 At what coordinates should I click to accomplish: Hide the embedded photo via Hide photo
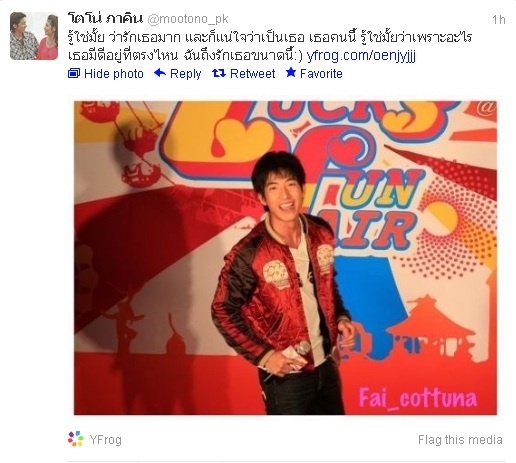click(114, 74)
